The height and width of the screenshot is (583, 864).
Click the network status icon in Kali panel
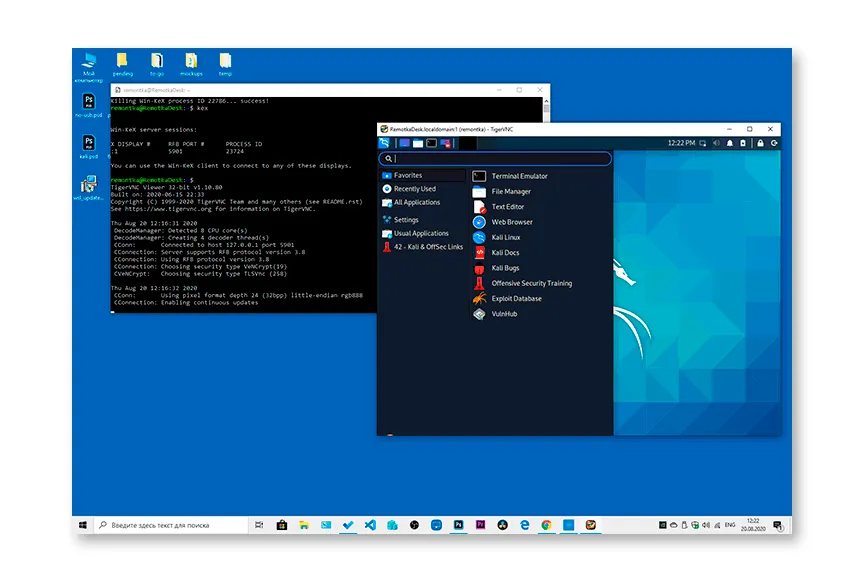(x=703, y=143)
